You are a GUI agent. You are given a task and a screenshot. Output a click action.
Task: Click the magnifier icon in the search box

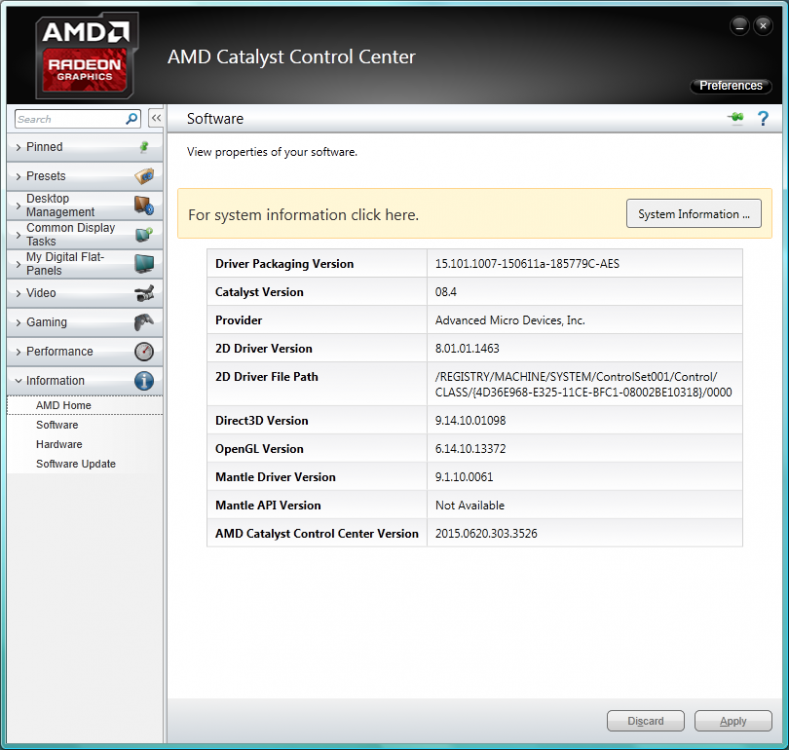click(131, 119)
